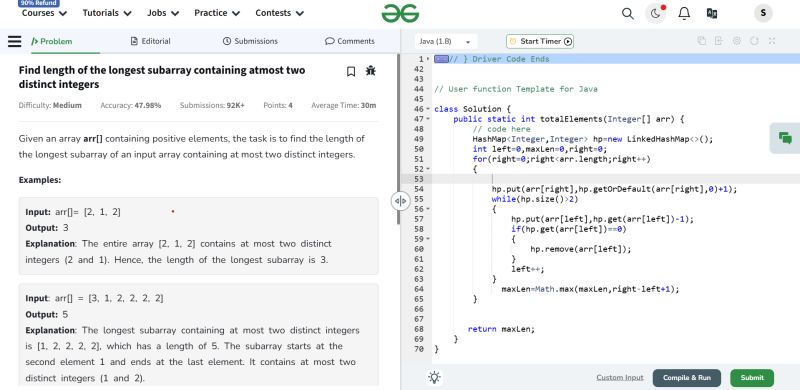Click the panel divider splitter handle
The width and height of the screenshot is (800, 390).
(x=401, y=201)
